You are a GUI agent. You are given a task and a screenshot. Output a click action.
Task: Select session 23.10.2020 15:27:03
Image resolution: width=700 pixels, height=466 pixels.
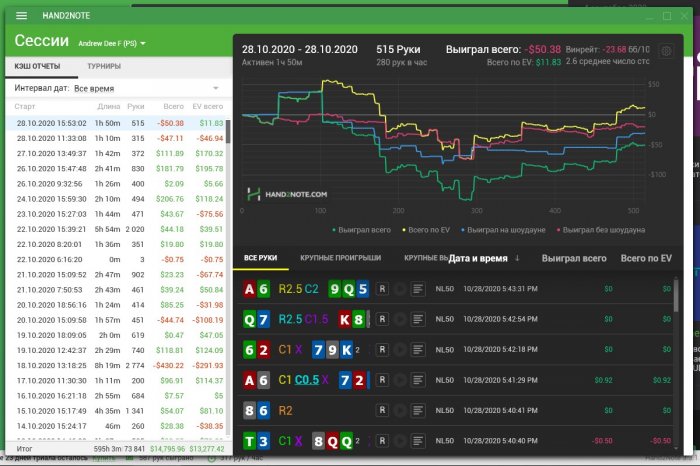118,214
